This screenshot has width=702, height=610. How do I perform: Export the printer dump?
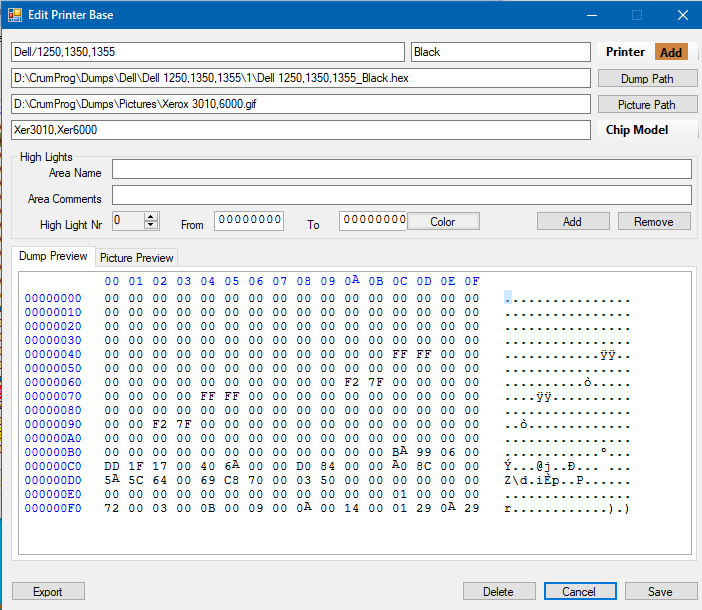[48, 591]
